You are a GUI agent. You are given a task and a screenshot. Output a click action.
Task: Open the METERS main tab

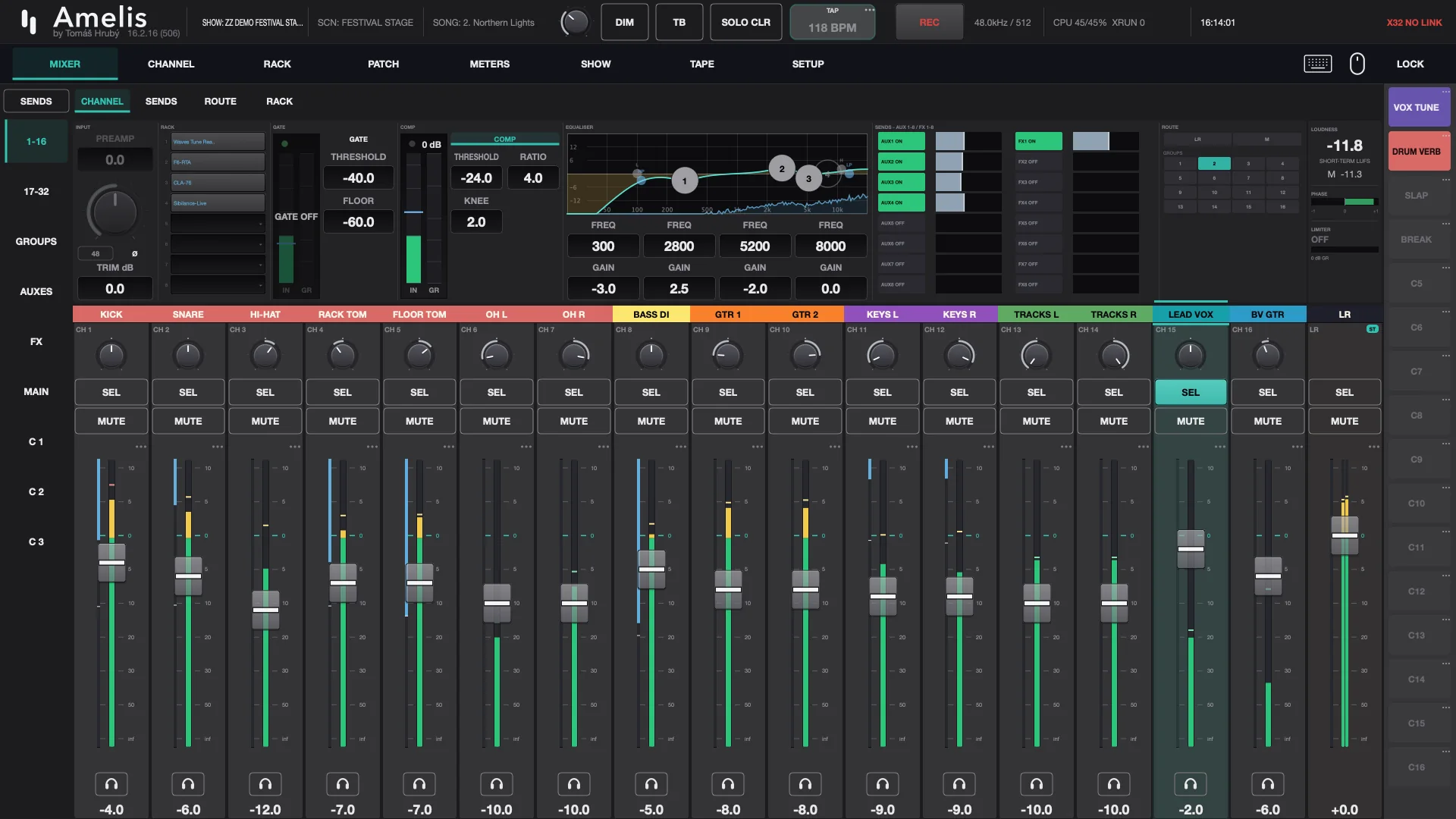click(x=489, y=64)
